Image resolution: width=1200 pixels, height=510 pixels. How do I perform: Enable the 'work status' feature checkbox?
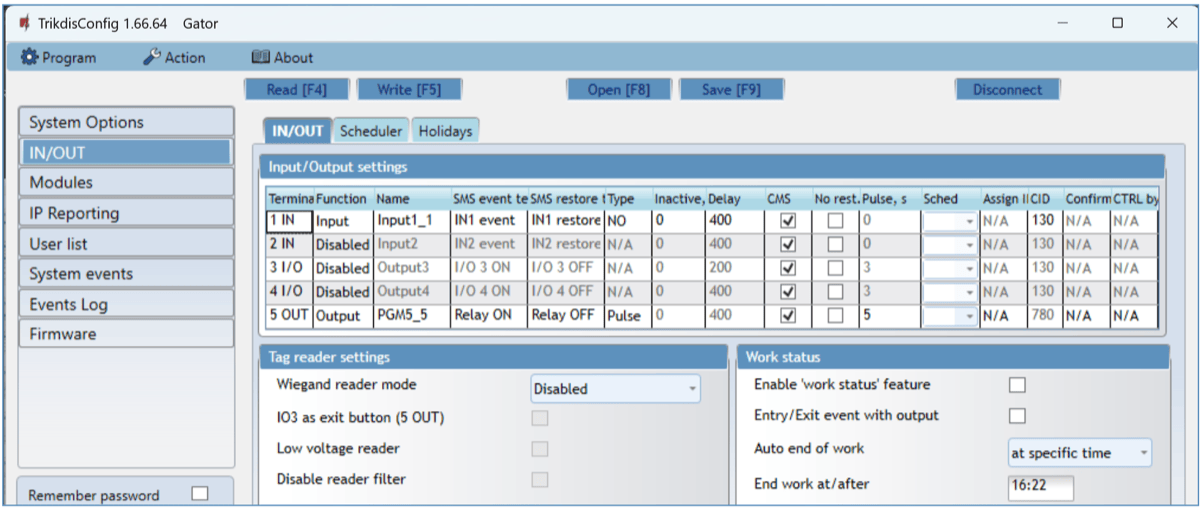1017,385
